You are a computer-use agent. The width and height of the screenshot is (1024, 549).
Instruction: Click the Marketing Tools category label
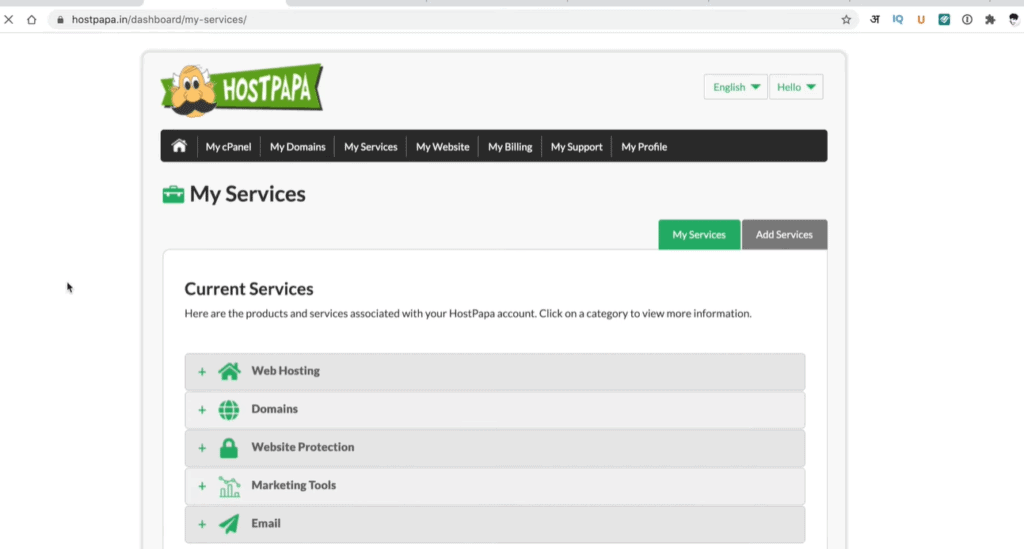294,485
